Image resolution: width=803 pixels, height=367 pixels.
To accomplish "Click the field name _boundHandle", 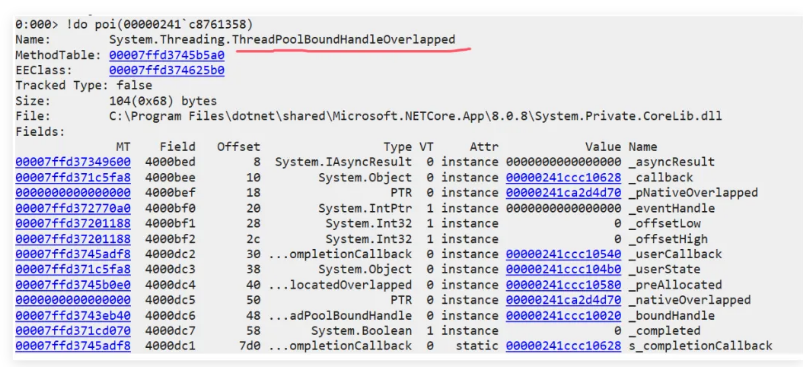I will tap(671, 315).
